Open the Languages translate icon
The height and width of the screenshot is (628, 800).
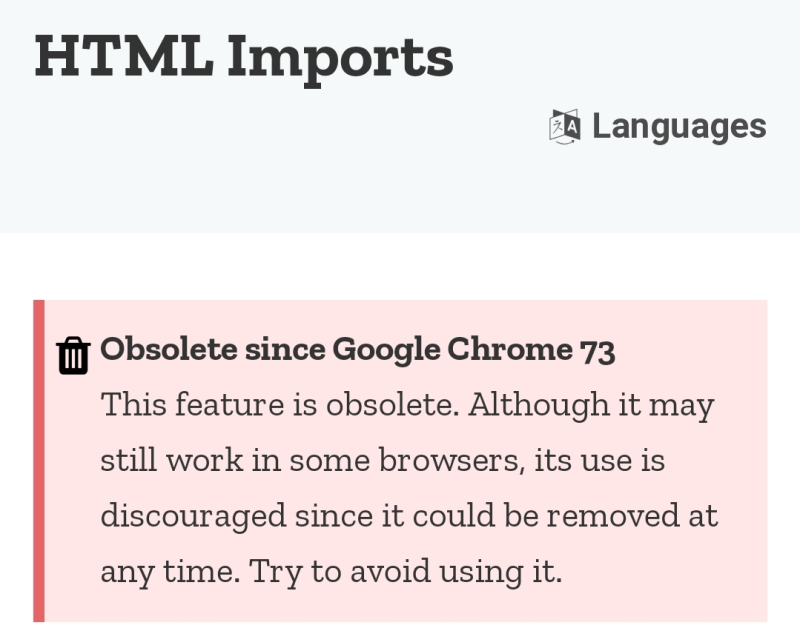pyautogui.click(x=565, y=126)
